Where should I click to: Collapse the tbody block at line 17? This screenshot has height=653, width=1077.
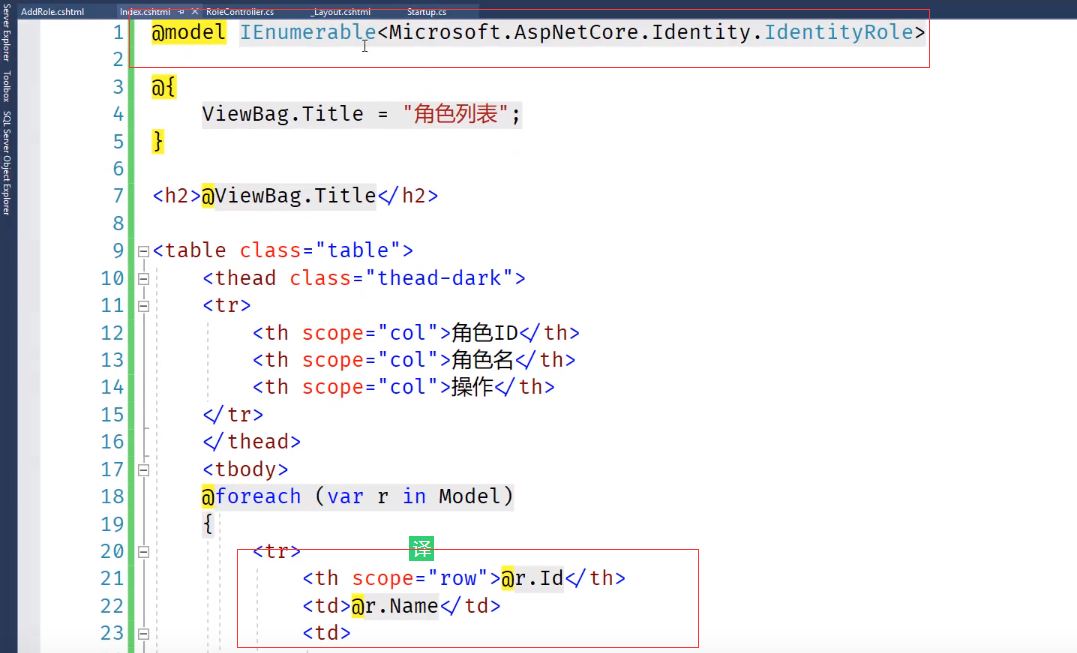pos(144,470)
